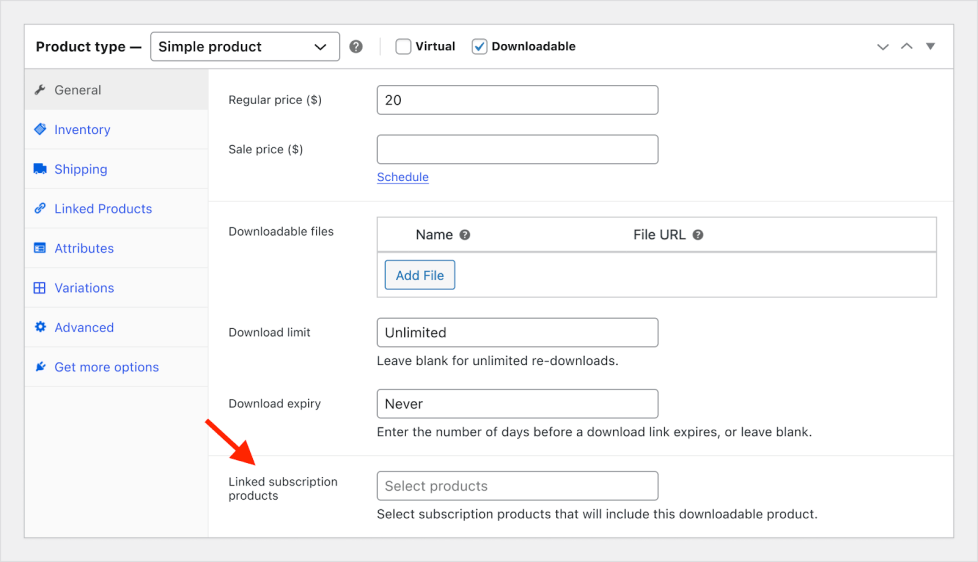This screenshot has height=562, width=978.
Task: Click the File URL help icon
Action: (x=698, y=235)
